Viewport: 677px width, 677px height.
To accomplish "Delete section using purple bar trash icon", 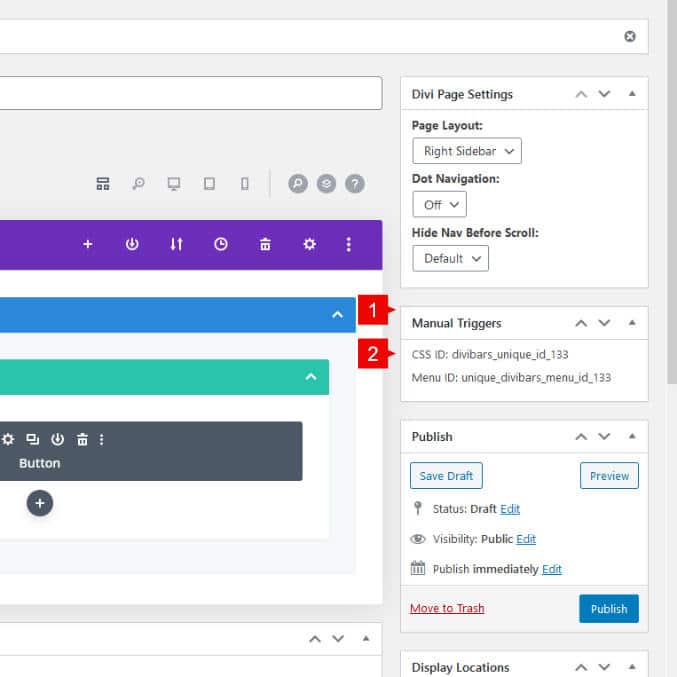I will (x=265, y=244).
